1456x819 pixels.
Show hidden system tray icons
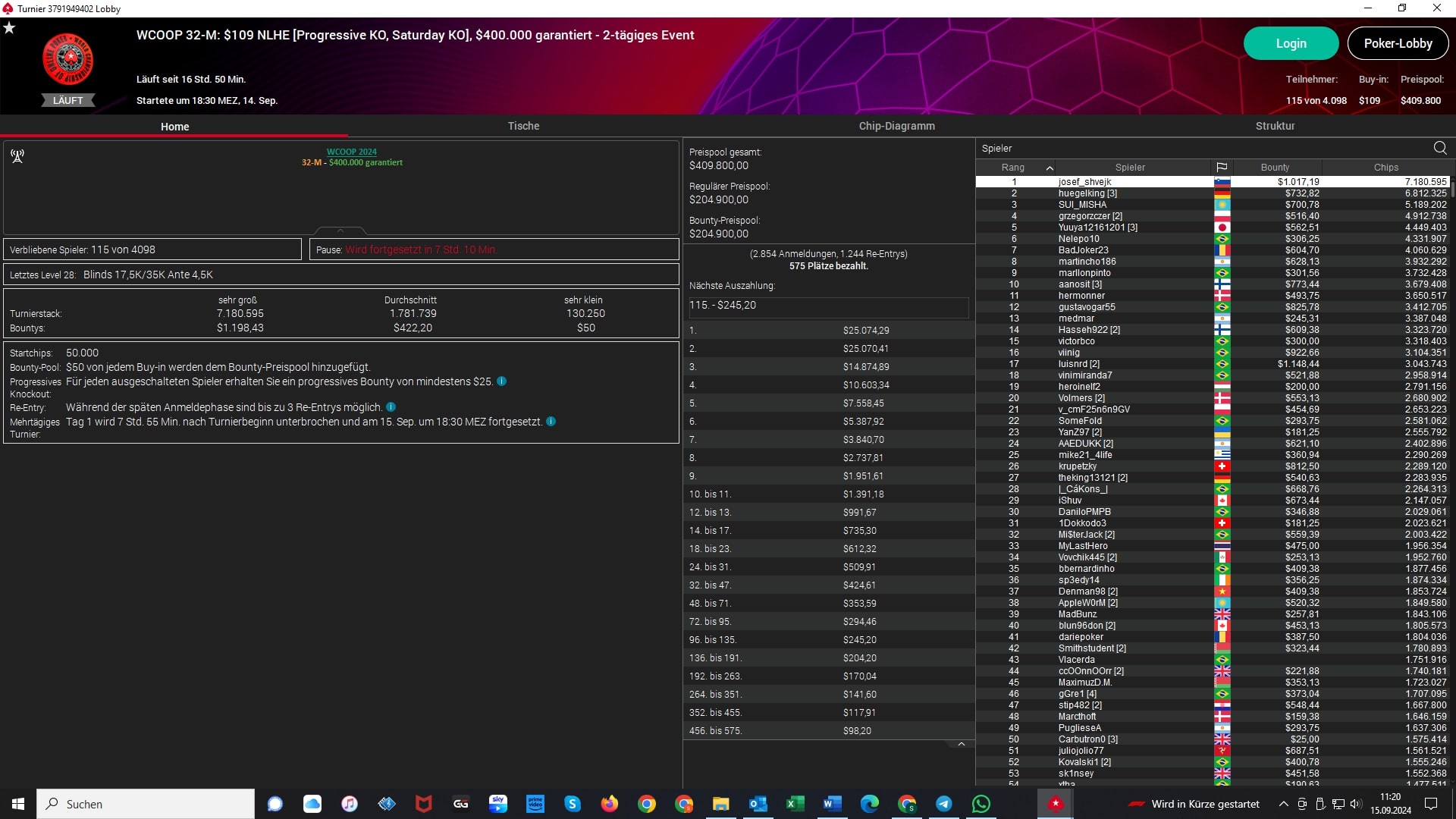tap(1283, 804)
